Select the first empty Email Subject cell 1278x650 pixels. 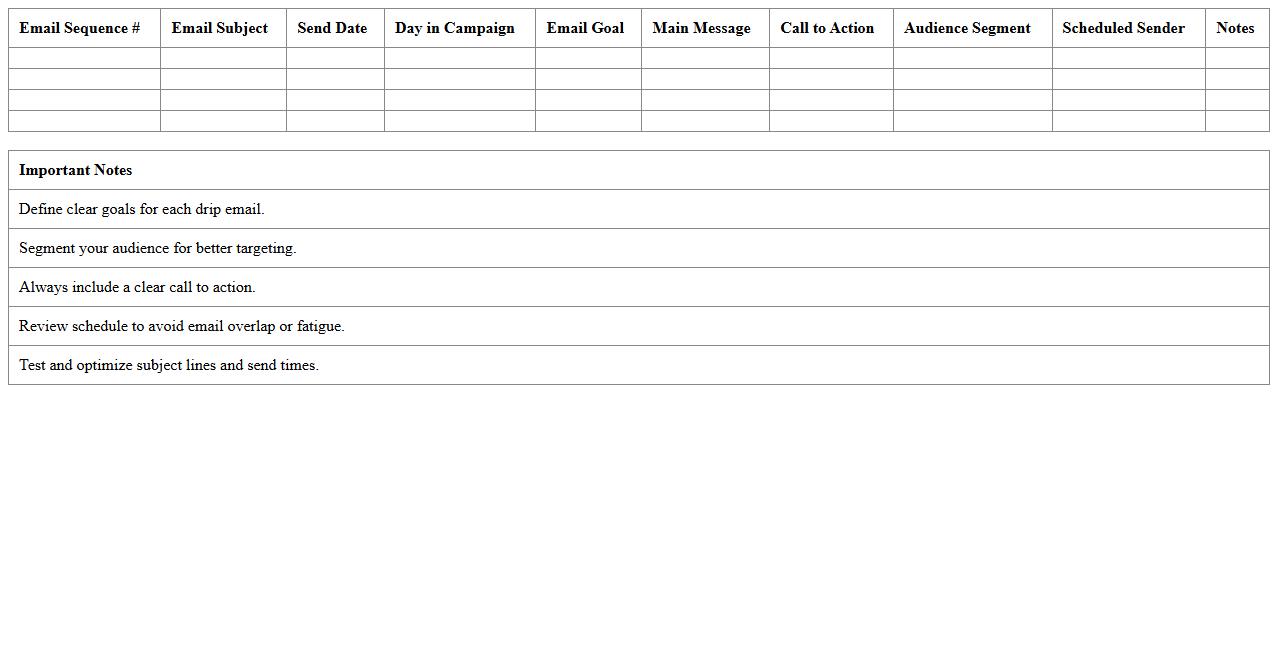222,57
